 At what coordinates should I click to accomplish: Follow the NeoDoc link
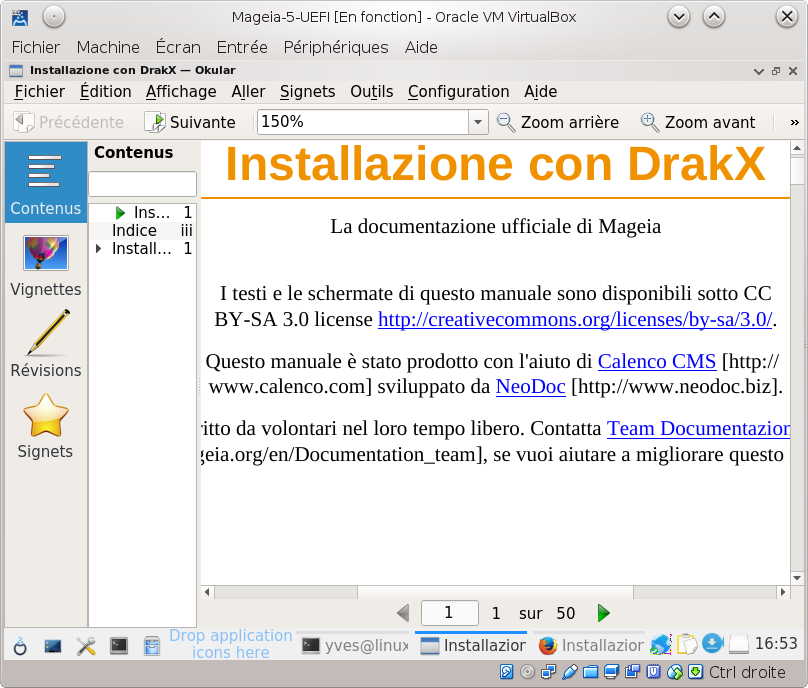tap(530, 387)
